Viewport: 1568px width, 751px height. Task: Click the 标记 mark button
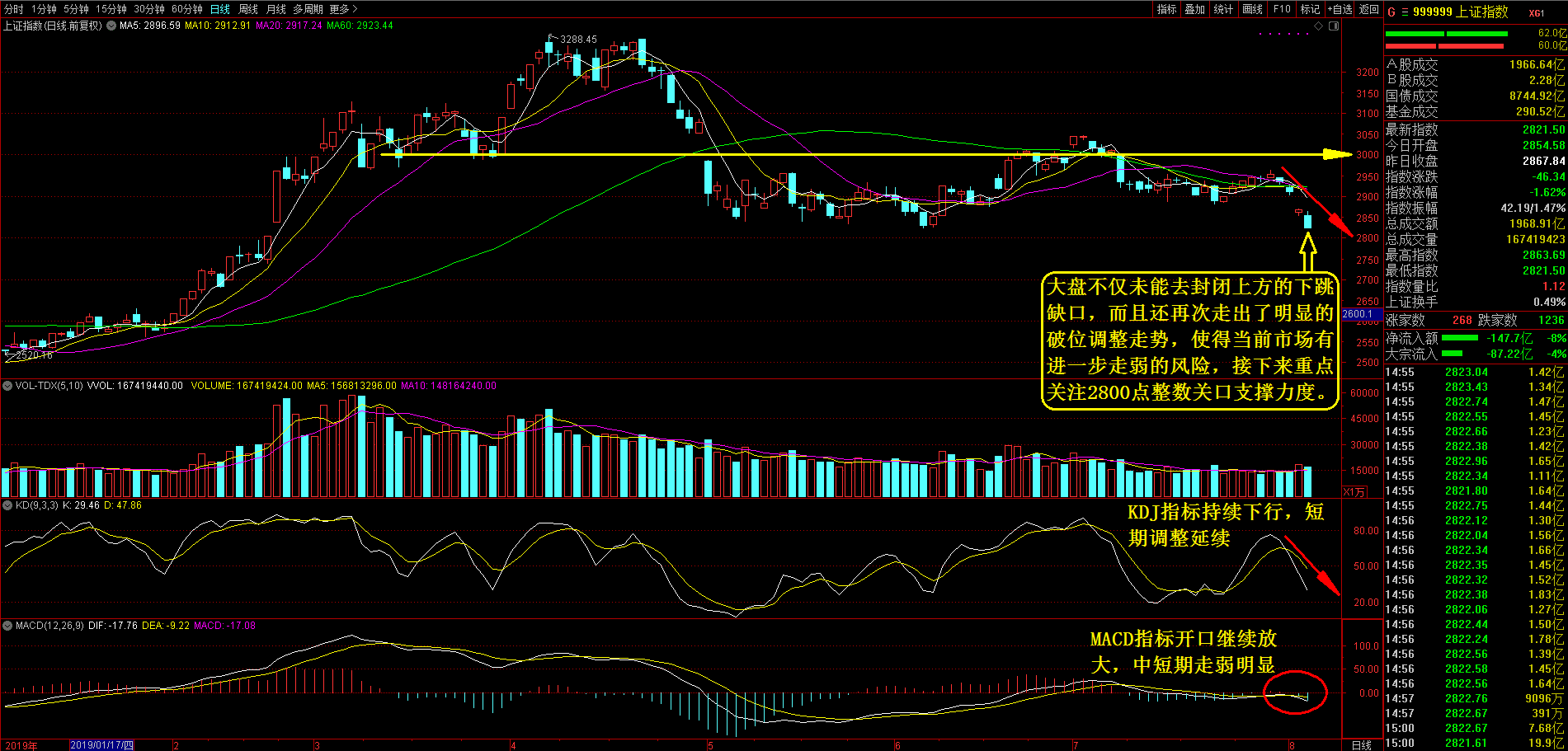pos(1310,9)
